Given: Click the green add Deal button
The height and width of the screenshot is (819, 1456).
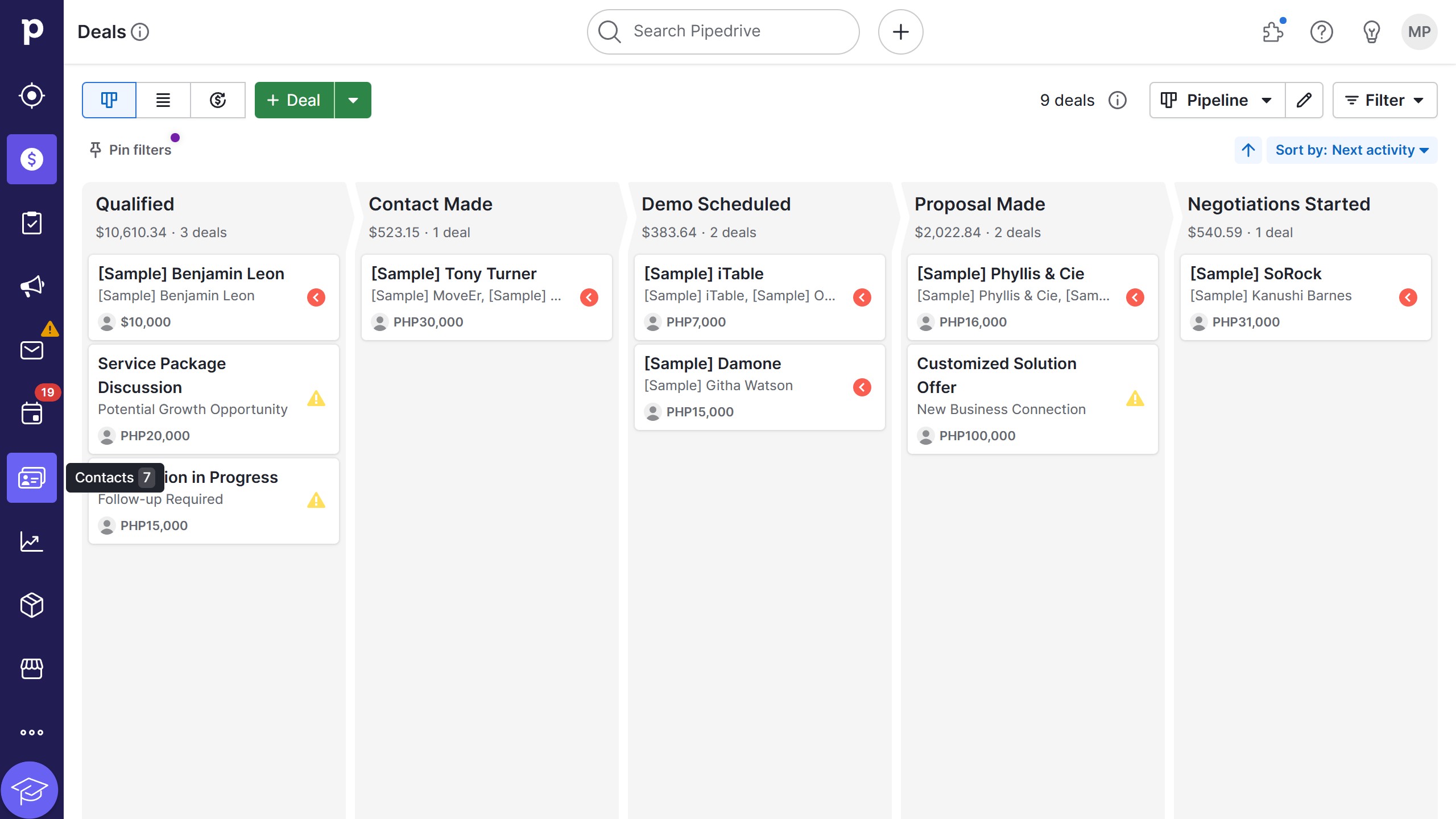Looking at the screenshot, I should point(294,100).
